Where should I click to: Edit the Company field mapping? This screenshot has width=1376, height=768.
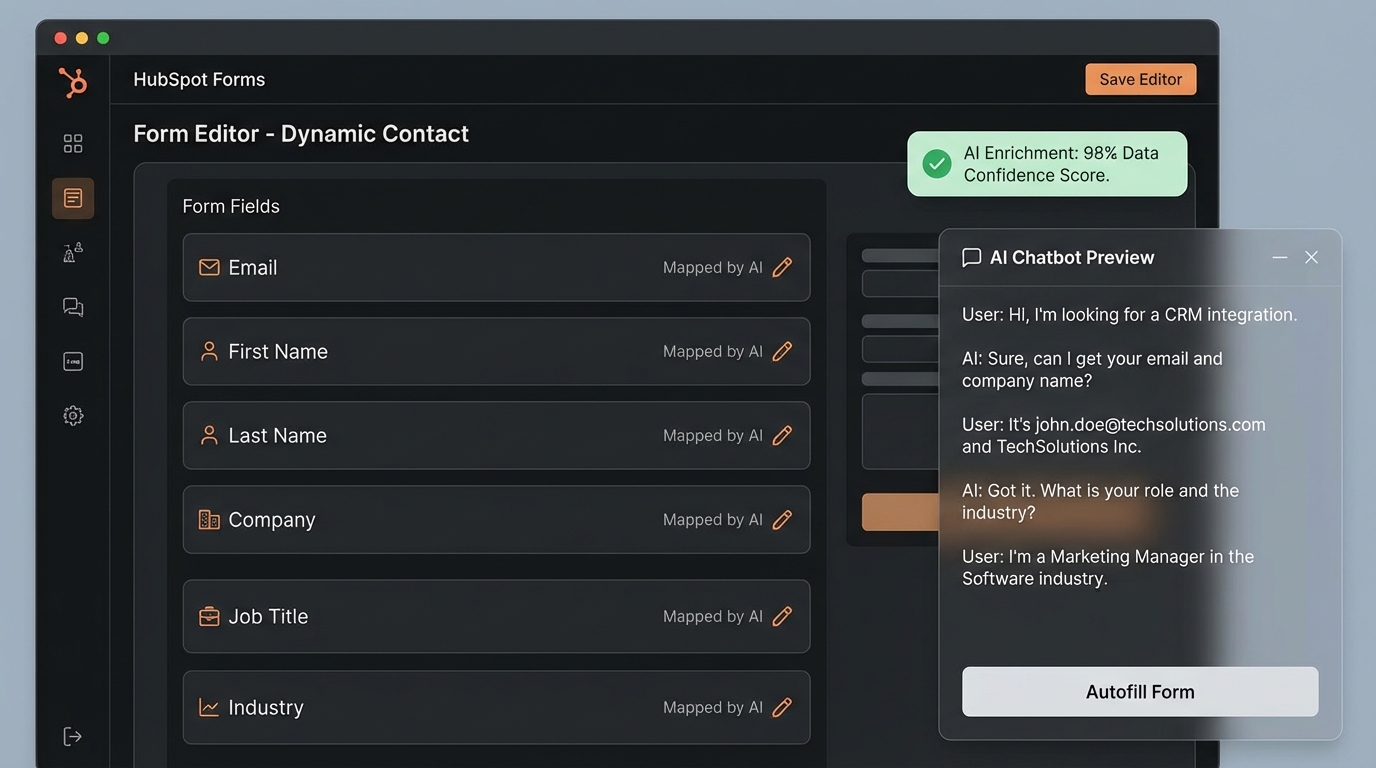point(781,520)
